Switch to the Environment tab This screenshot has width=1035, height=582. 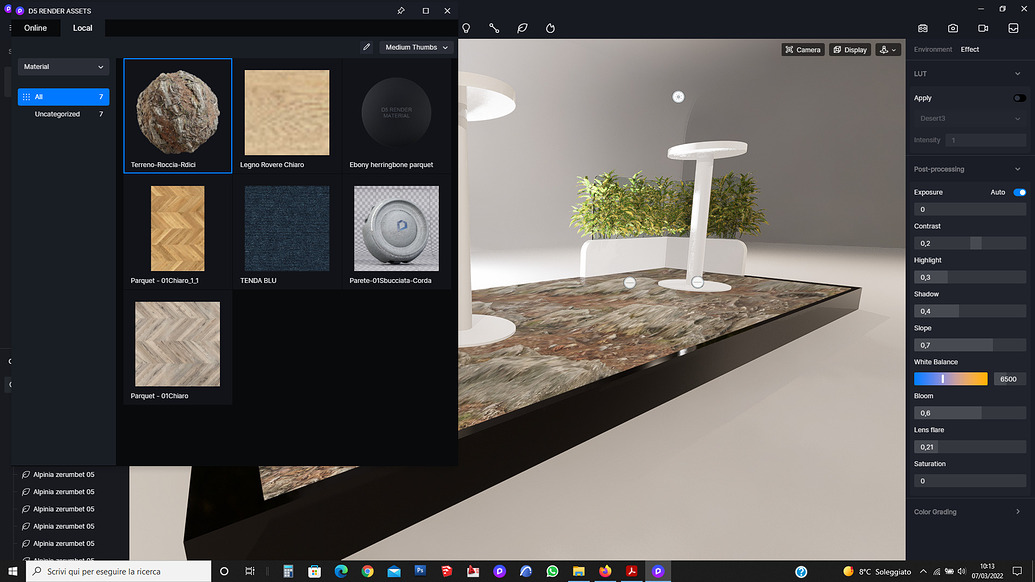pyautogui.click(x=932, y=48)
